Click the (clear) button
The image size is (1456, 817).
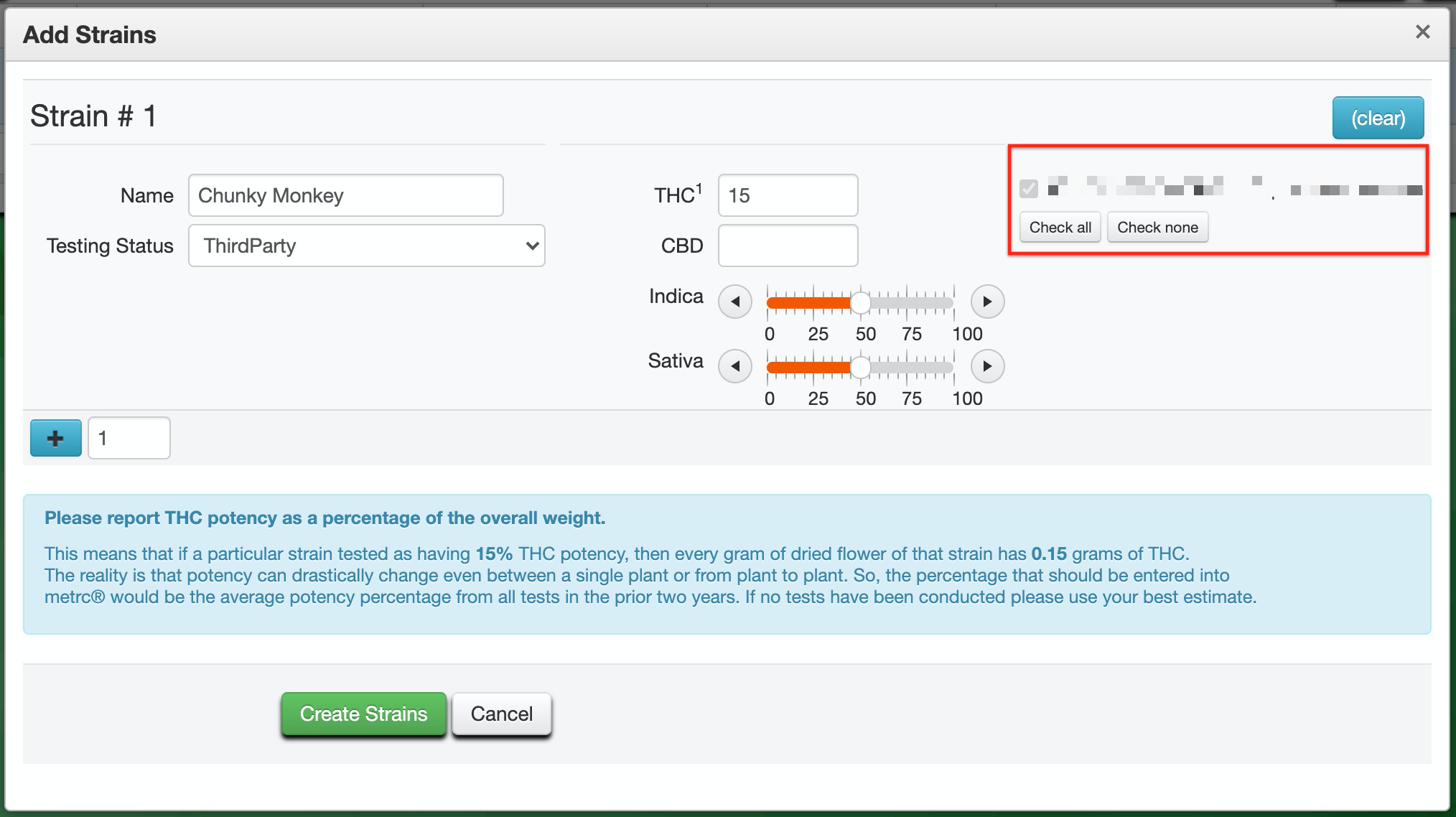(1378, 118)
